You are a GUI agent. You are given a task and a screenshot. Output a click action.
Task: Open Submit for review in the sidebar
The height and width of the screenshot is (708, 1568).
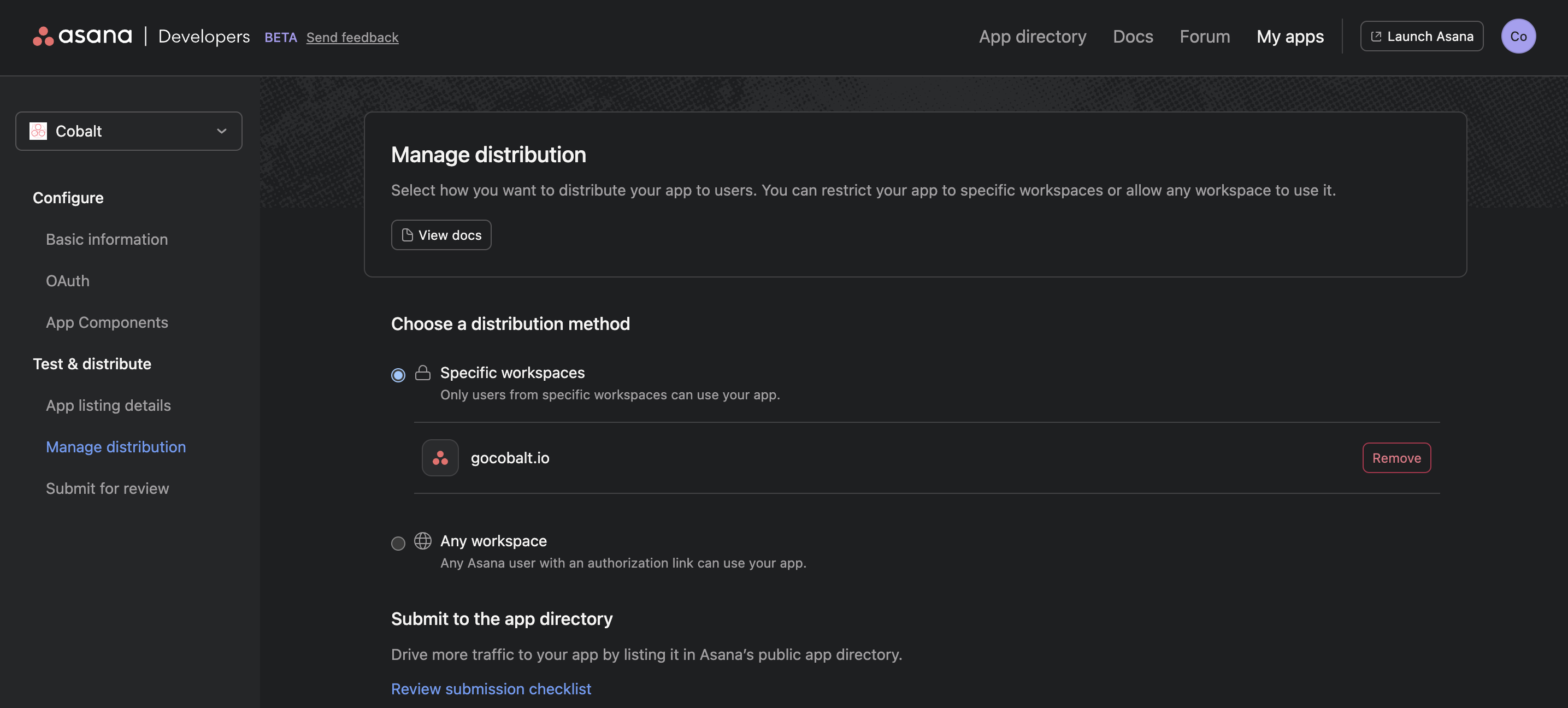(107, 488)
